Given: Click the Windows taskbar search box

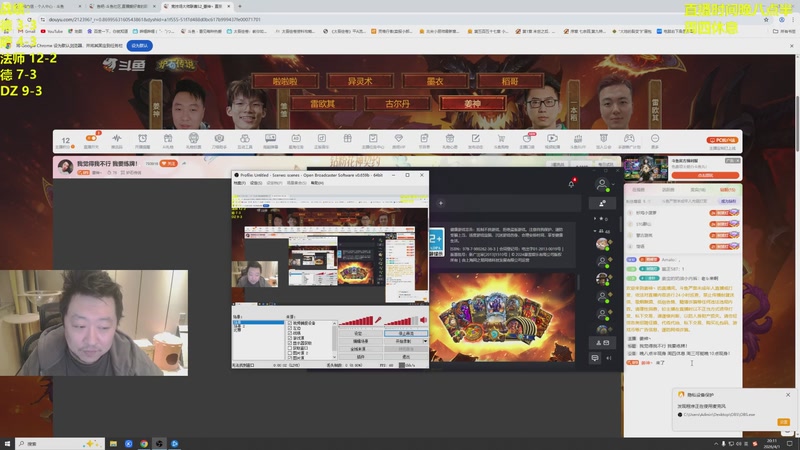Looking at the screenshot, I should click(60, 444).
